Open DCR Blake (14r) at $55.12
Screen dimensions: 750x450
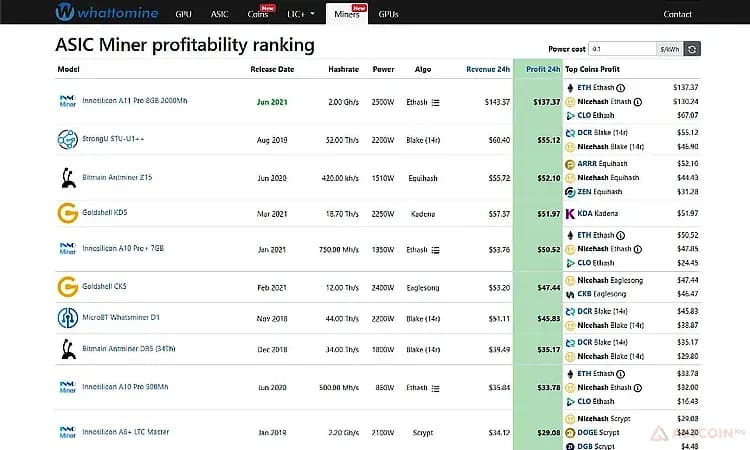[x=602, y=132]
